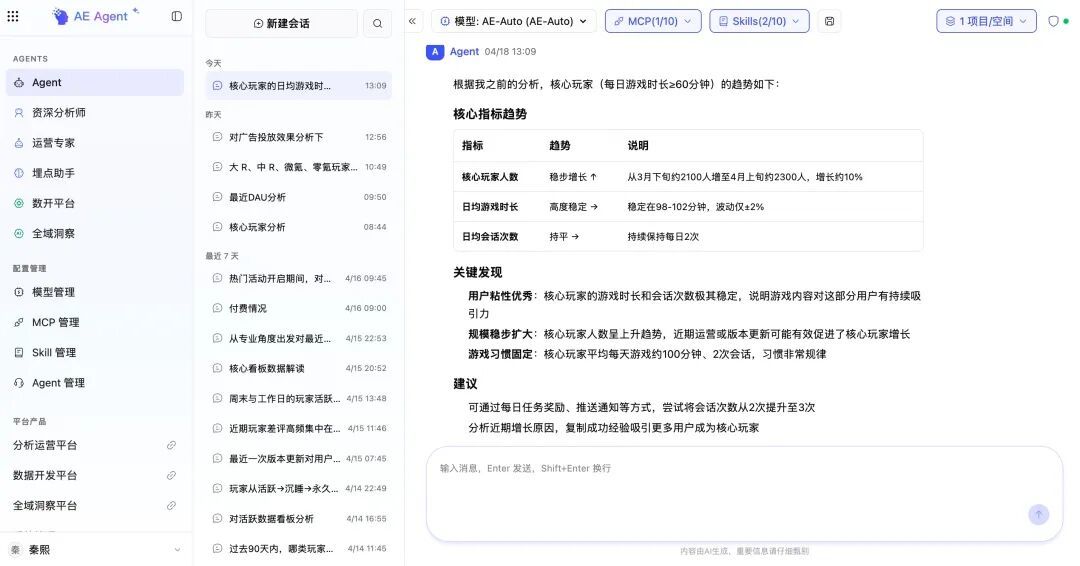Click the 全域洞察 agent icon
This screenshot has width=1080, height=566.
coord(19,233)
